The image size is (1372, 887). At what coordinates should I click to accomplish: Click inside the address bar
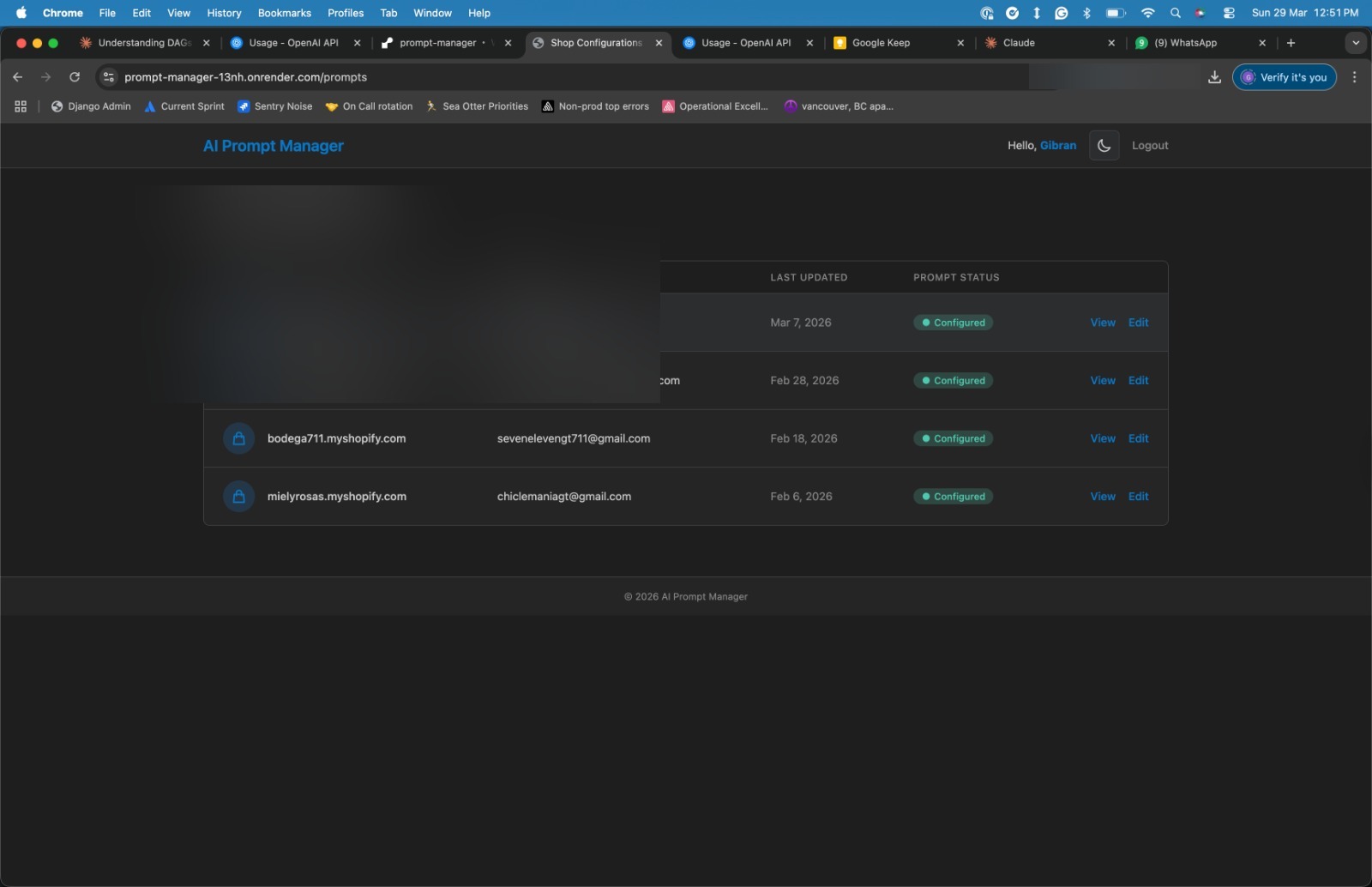point(343,77)
